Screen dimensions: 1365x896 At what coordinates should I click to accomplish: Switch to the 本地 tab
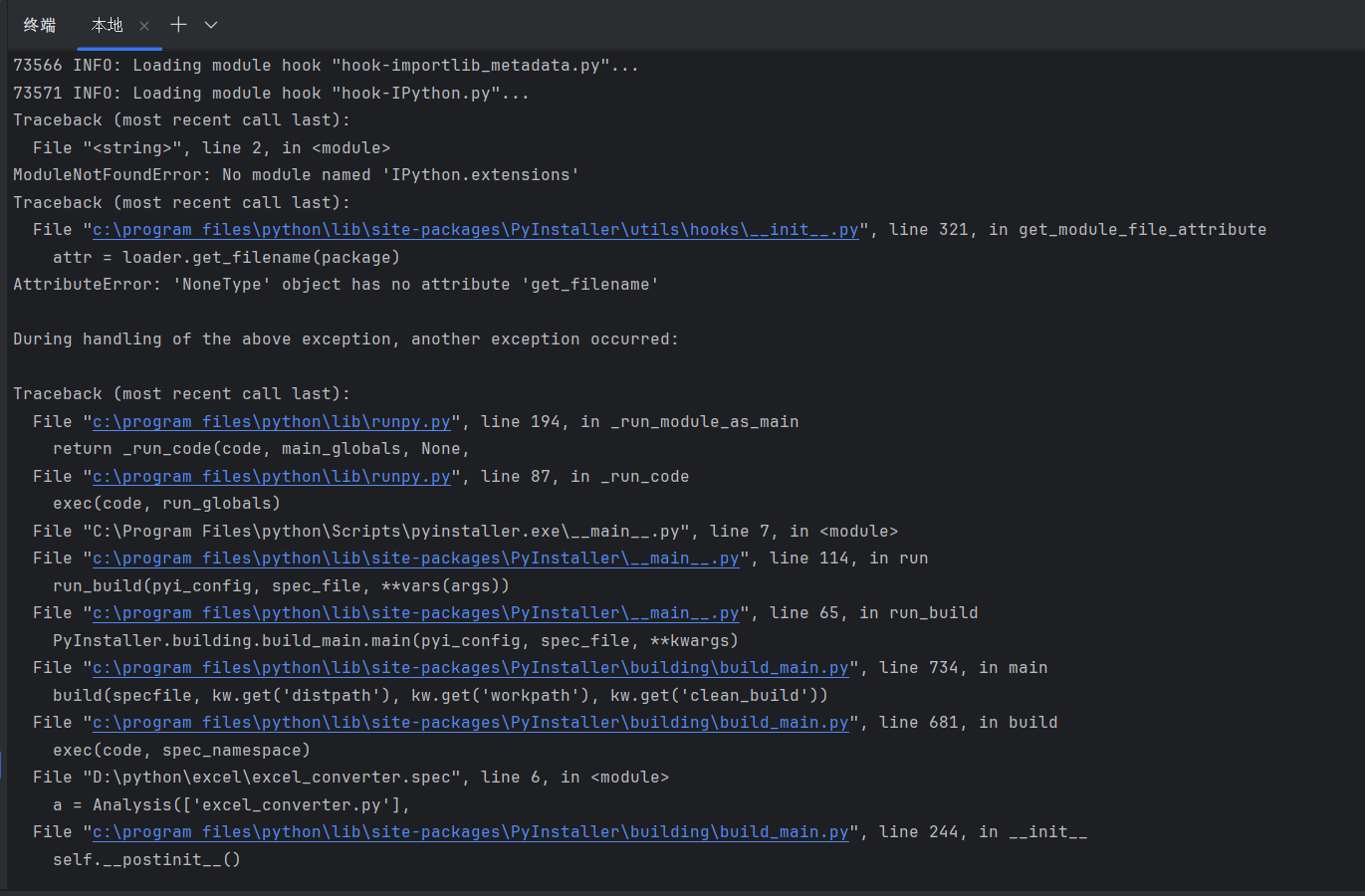(x=108, y=25)
